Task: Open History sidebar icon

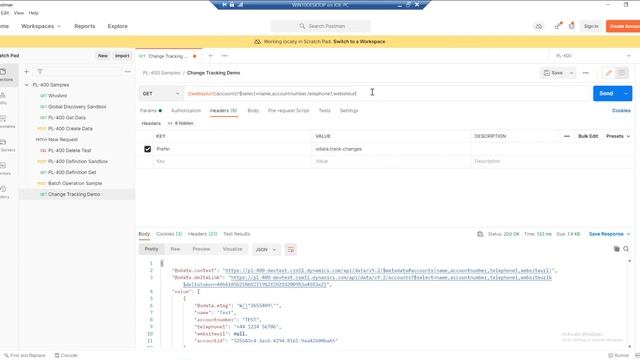Action: pos(3,192)
